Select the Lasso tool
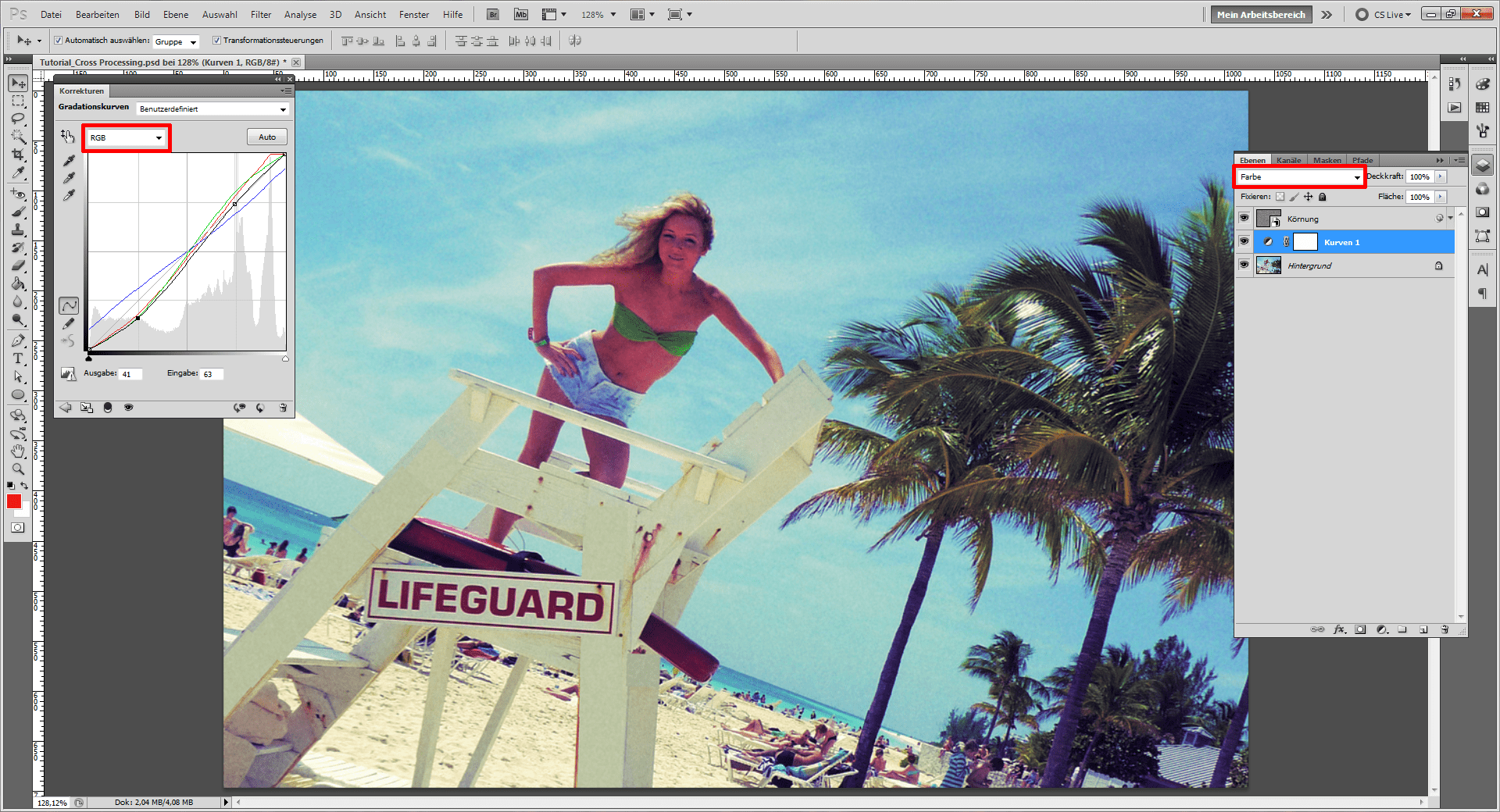This screenshot has height=812, width=1500. (17, 119)
